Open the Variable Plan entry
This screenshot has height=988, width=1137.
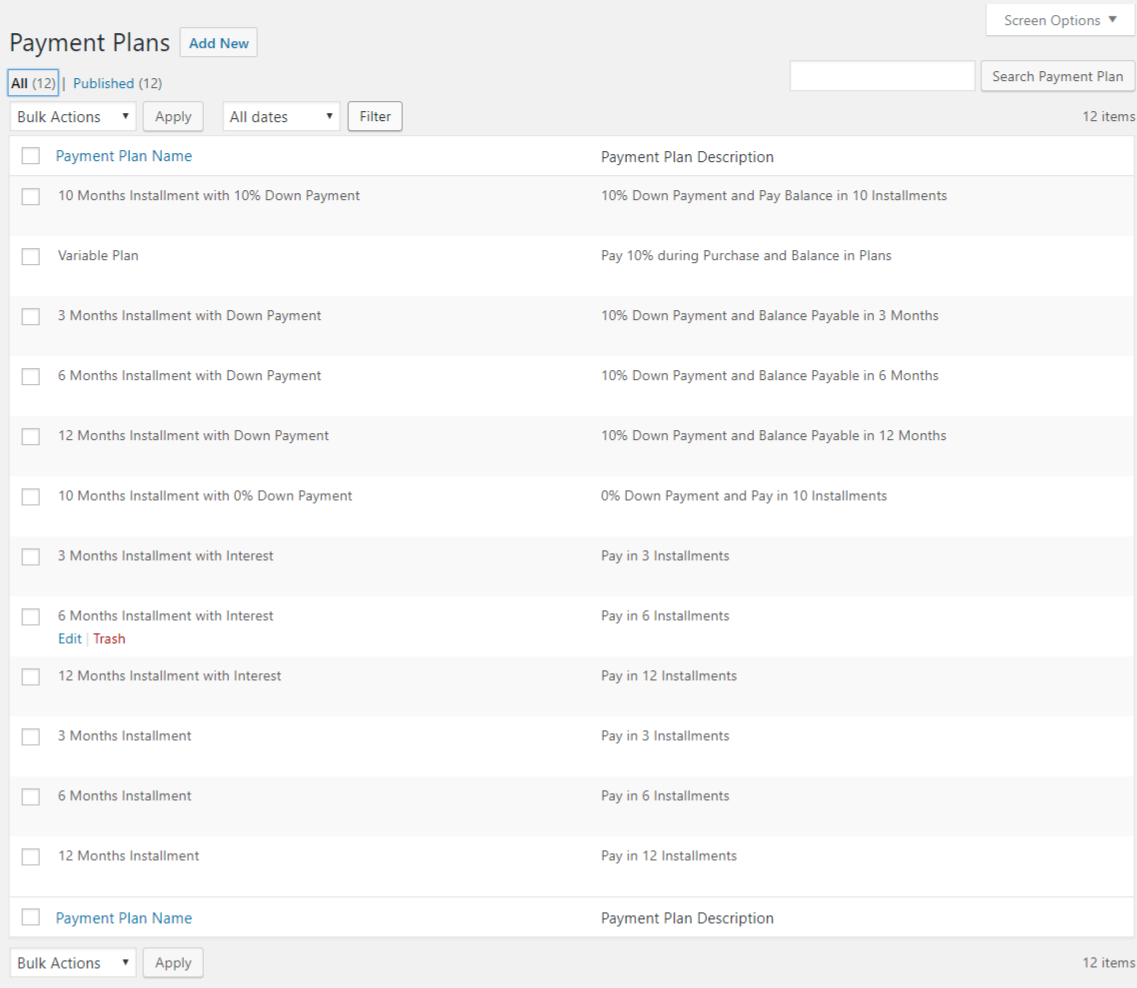click(x=98, y=256)
